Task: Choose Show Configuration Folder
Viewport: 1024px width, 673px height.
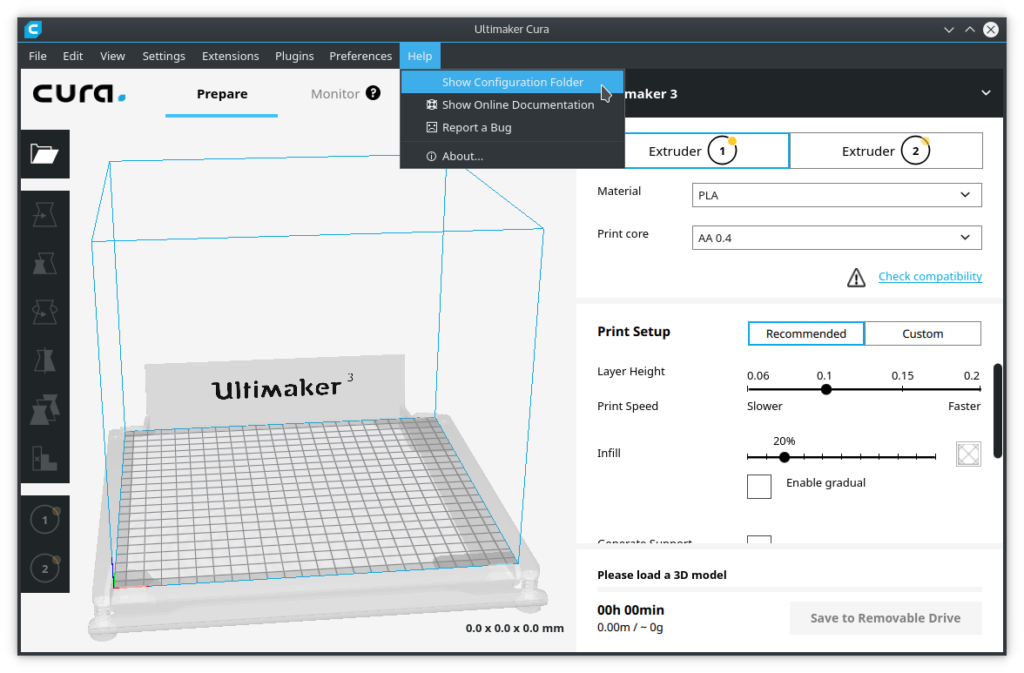Action: click(512, 82)
